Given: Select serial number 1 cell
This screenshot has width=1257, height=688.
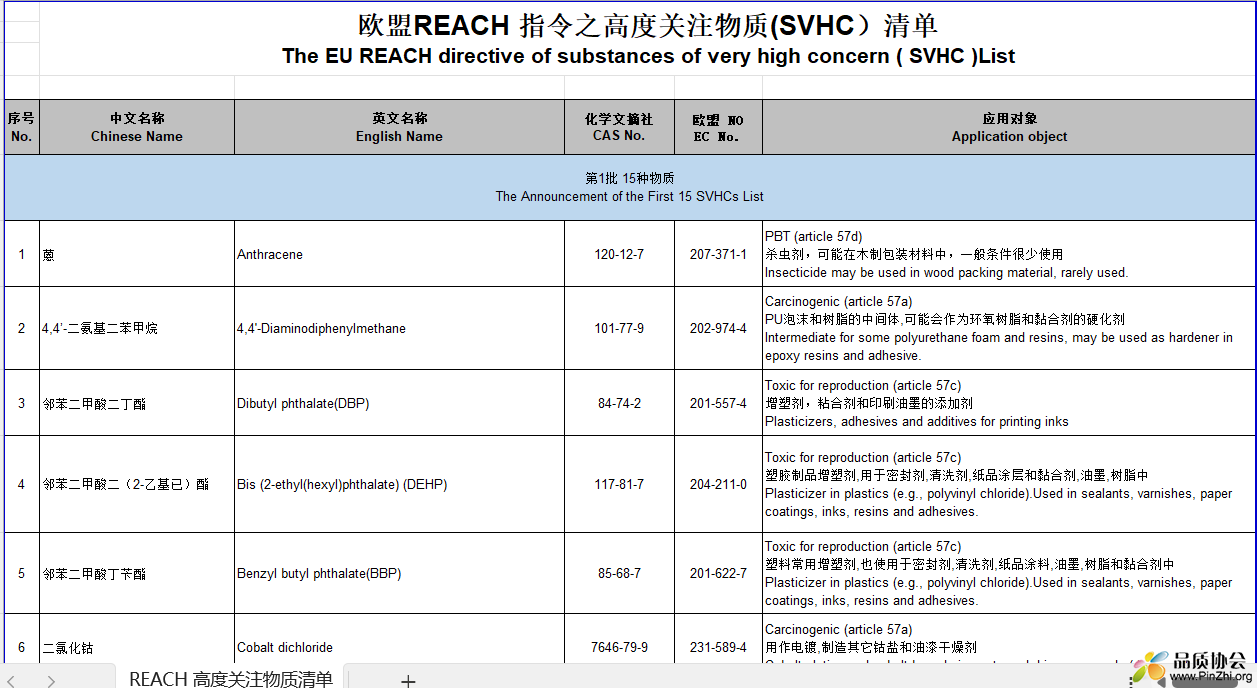Looking at the screenshot, I should [22, 254].
